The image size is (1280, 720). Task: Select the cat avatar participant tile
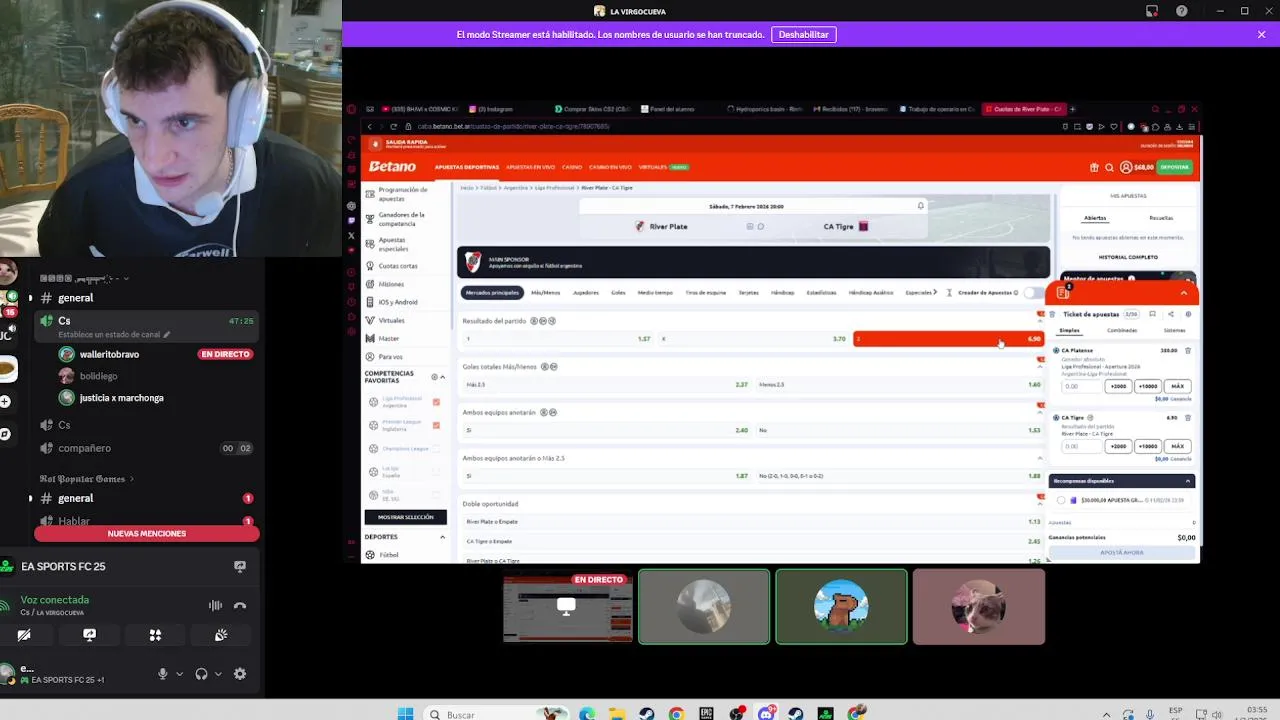click(x=978, y=607)
